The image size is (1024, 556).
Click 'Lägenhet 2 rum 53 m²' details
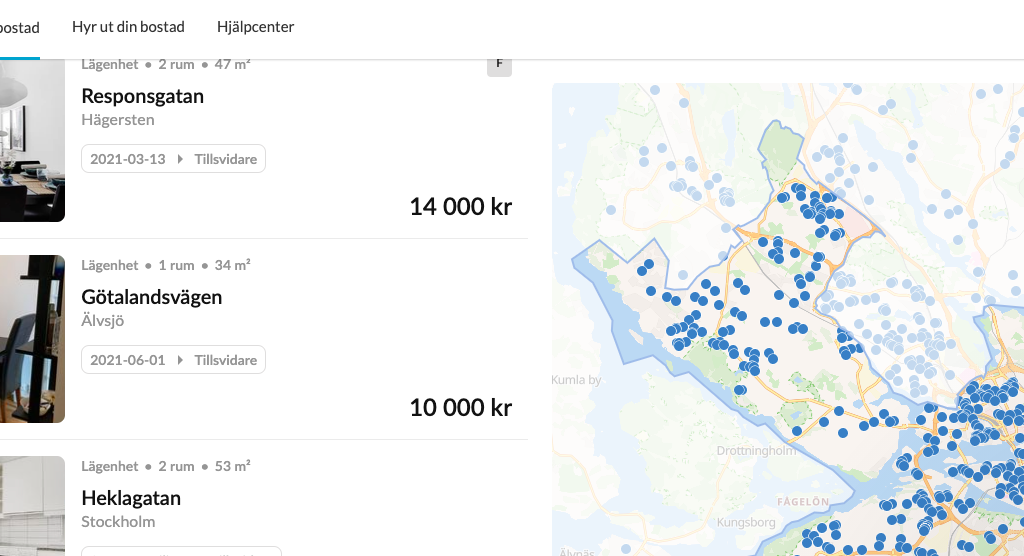pyautogui.click(x=166, y=466)
